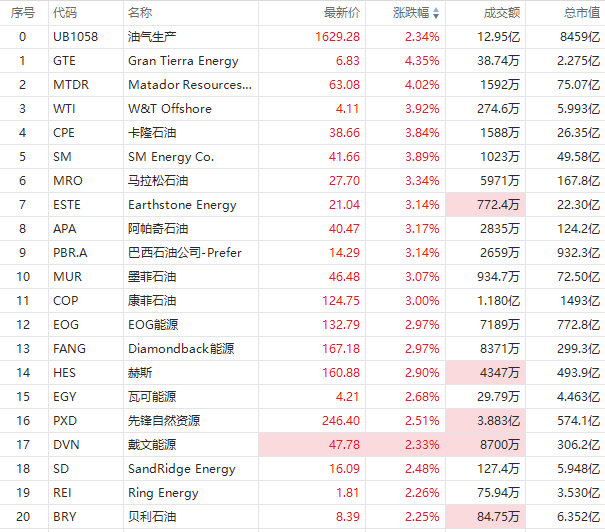This screenshot has height=532, width=605.
Task: Click the 代码 column header
Action: 65,13
